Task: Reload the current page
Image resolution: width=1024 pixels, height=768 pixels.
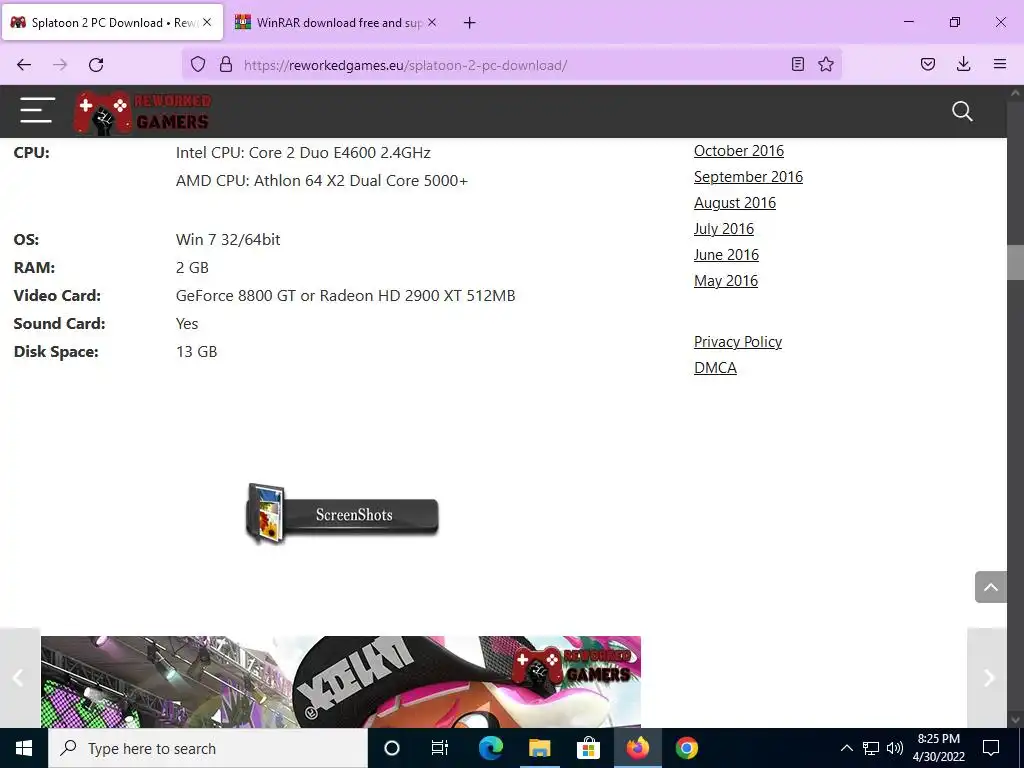Action: pos(96,65)
